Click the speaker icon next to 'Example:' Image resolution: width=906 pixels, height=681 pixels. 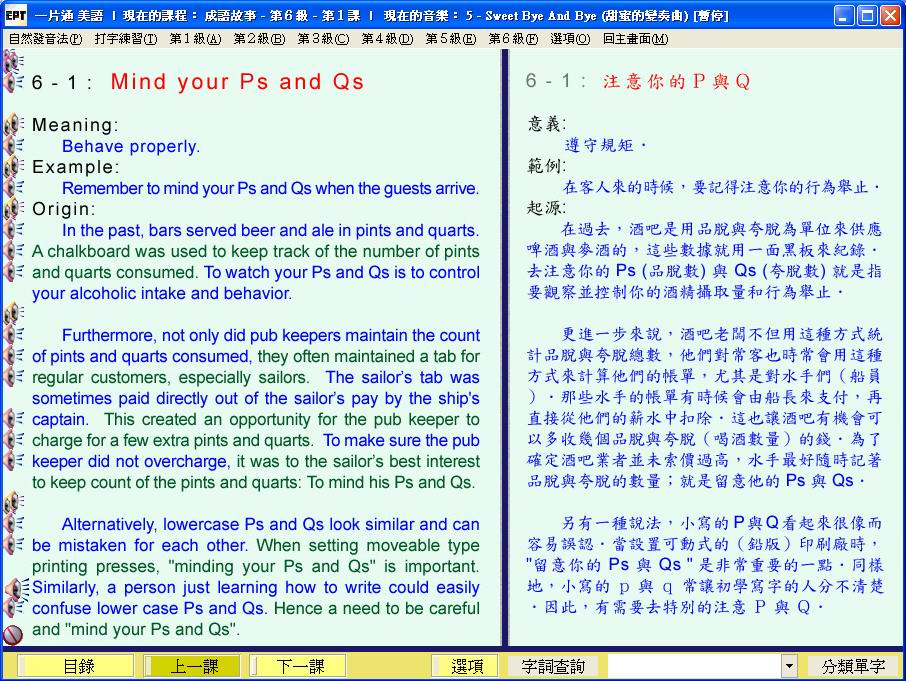[13, 167]
